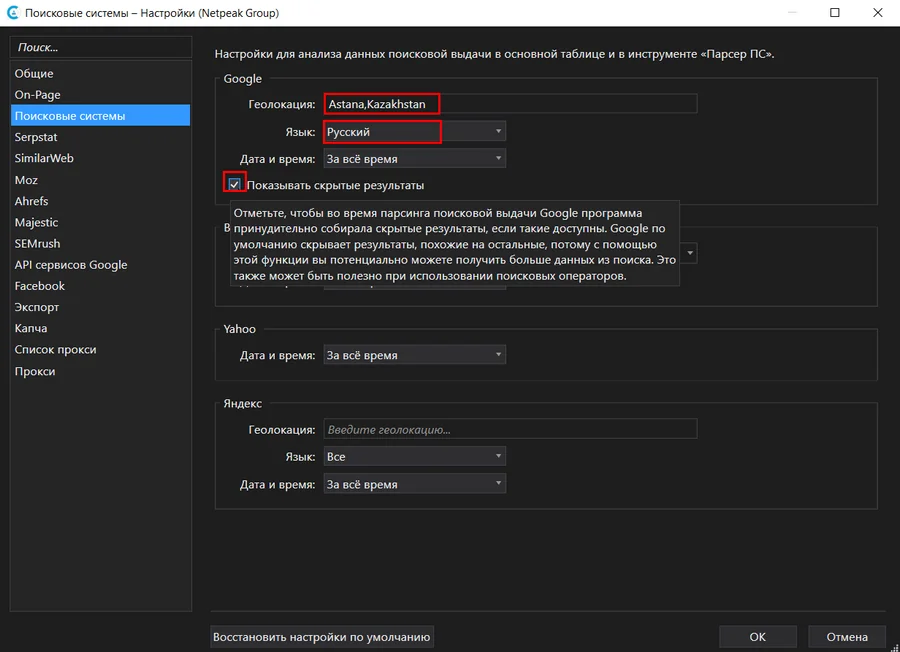Click the Яндекс group heading

click(x=242, y=403)
